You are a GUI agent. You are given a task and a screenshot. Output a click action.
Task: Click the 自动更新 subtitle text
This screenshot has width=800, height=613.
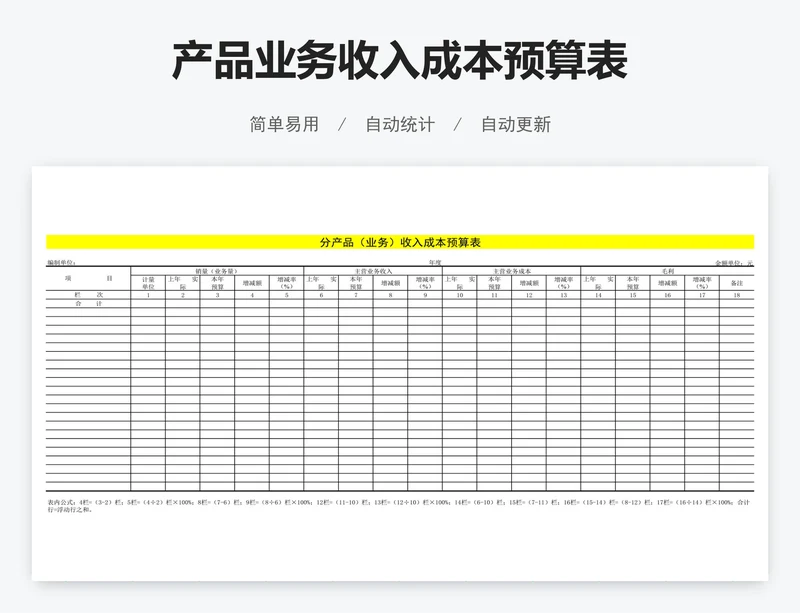point(517,125)
